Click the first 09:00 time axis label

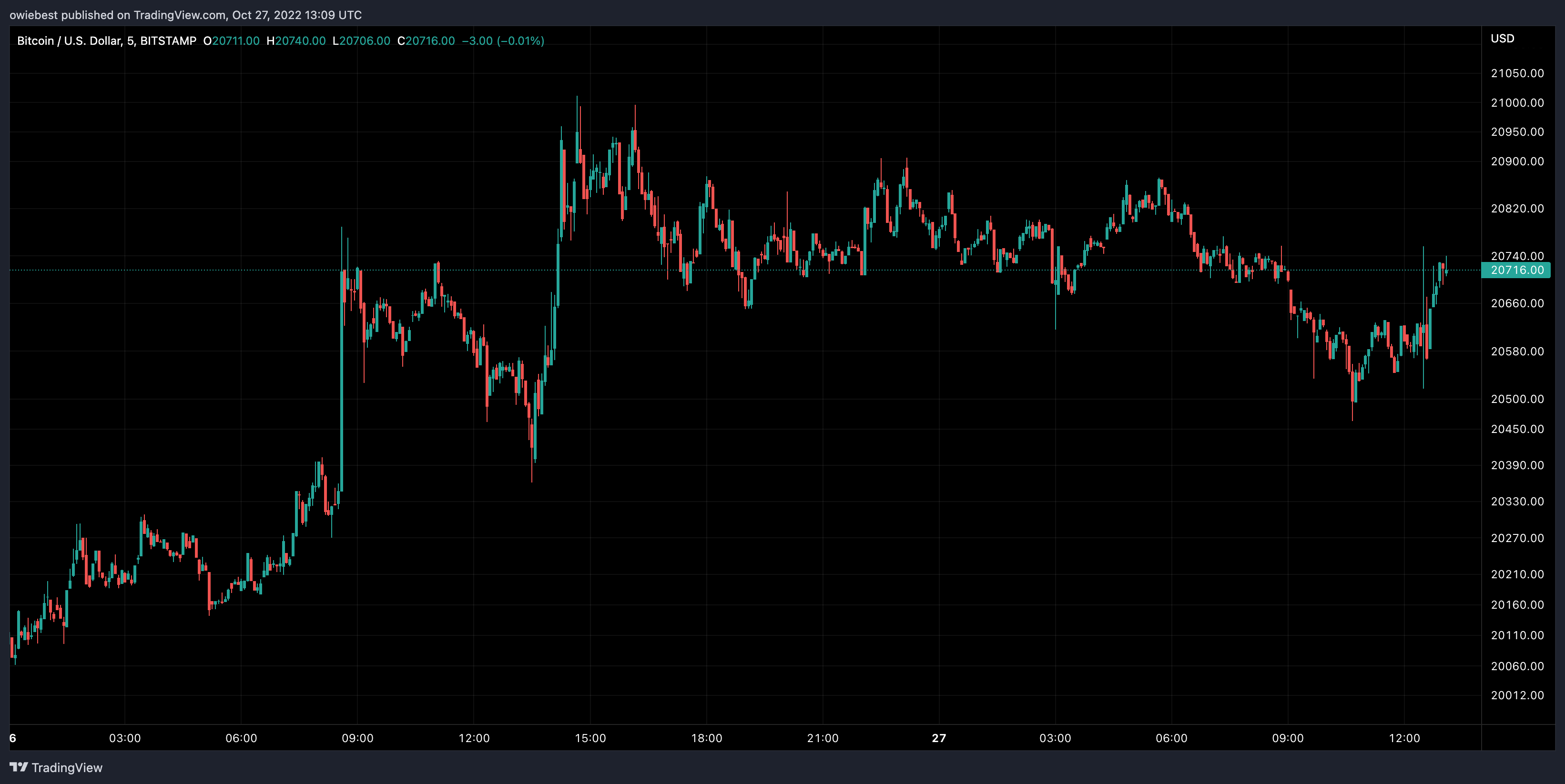coord(357,738)
